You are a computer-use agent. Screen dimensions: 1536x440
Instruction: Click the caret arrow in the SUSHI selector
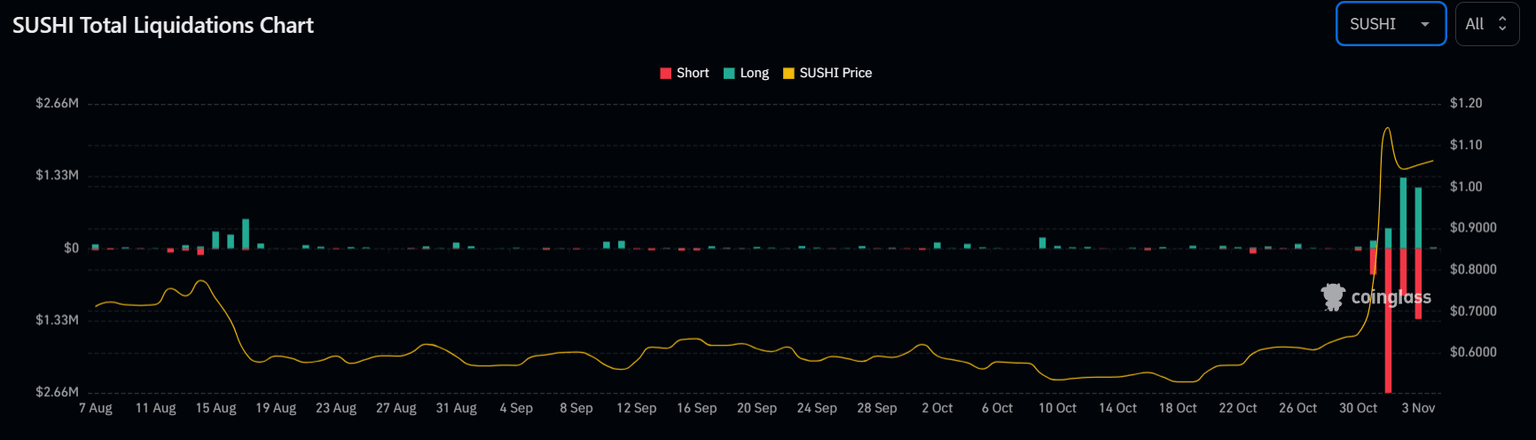coord(1424,25)
